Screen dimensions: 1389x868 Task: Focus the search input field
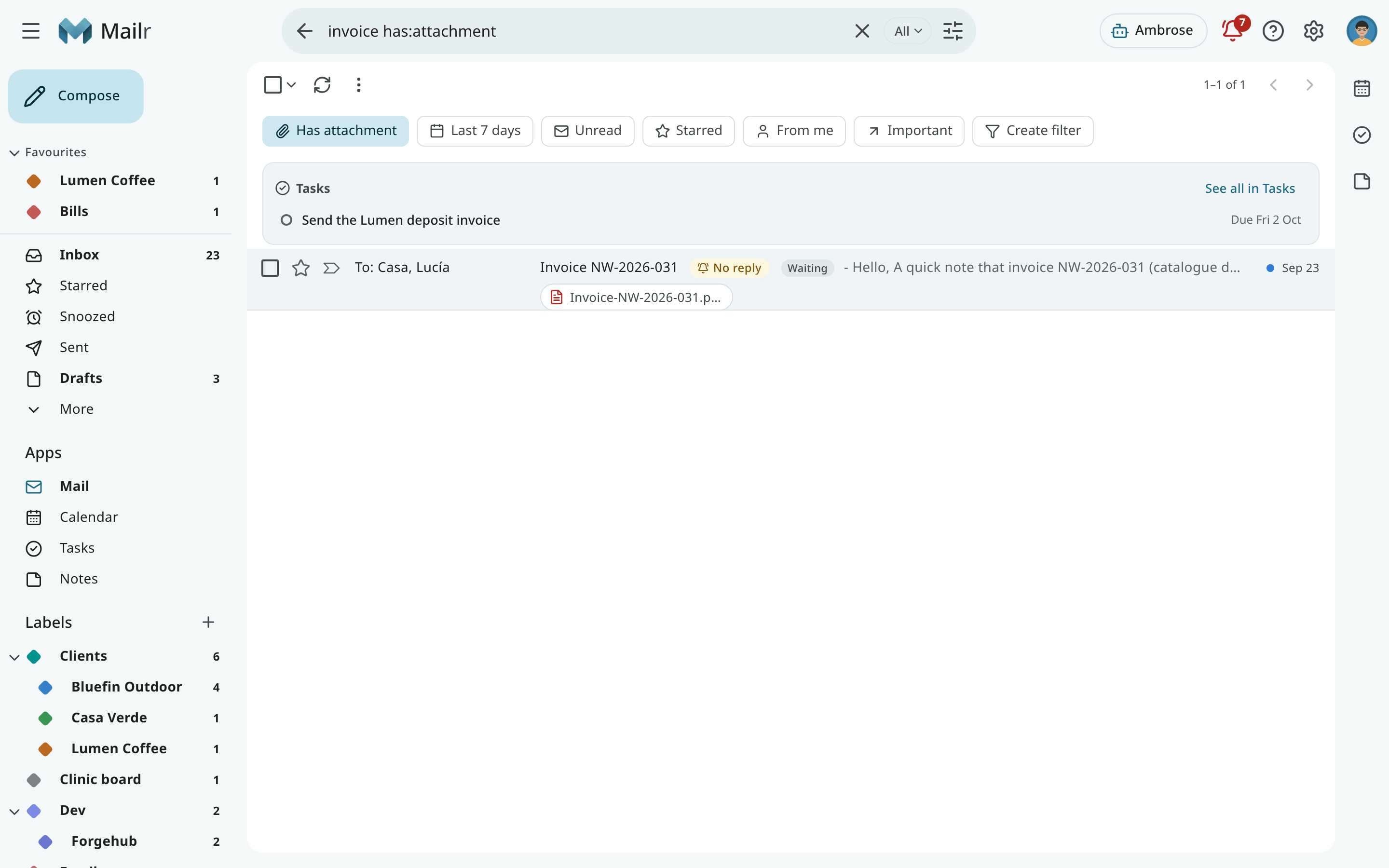[586, 31]
